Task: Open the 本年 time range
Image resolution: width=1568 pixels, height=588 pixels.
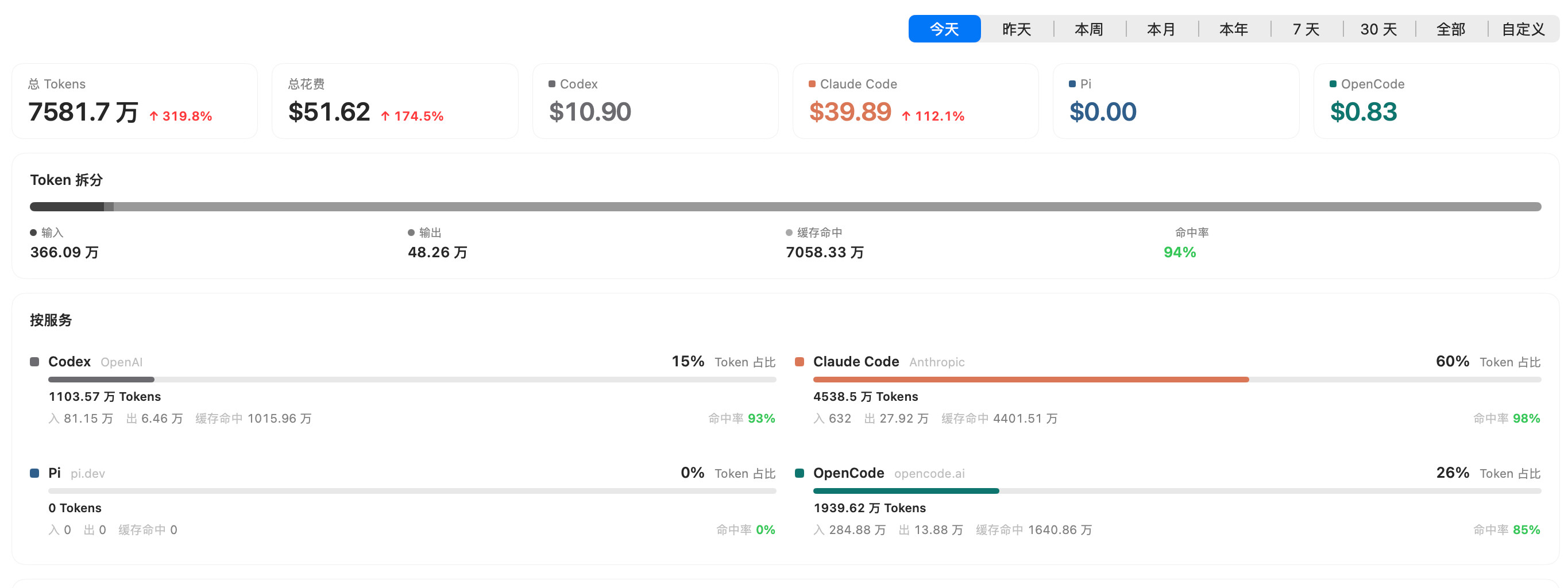Action: pyautogui.click(x=1234, y=29)
